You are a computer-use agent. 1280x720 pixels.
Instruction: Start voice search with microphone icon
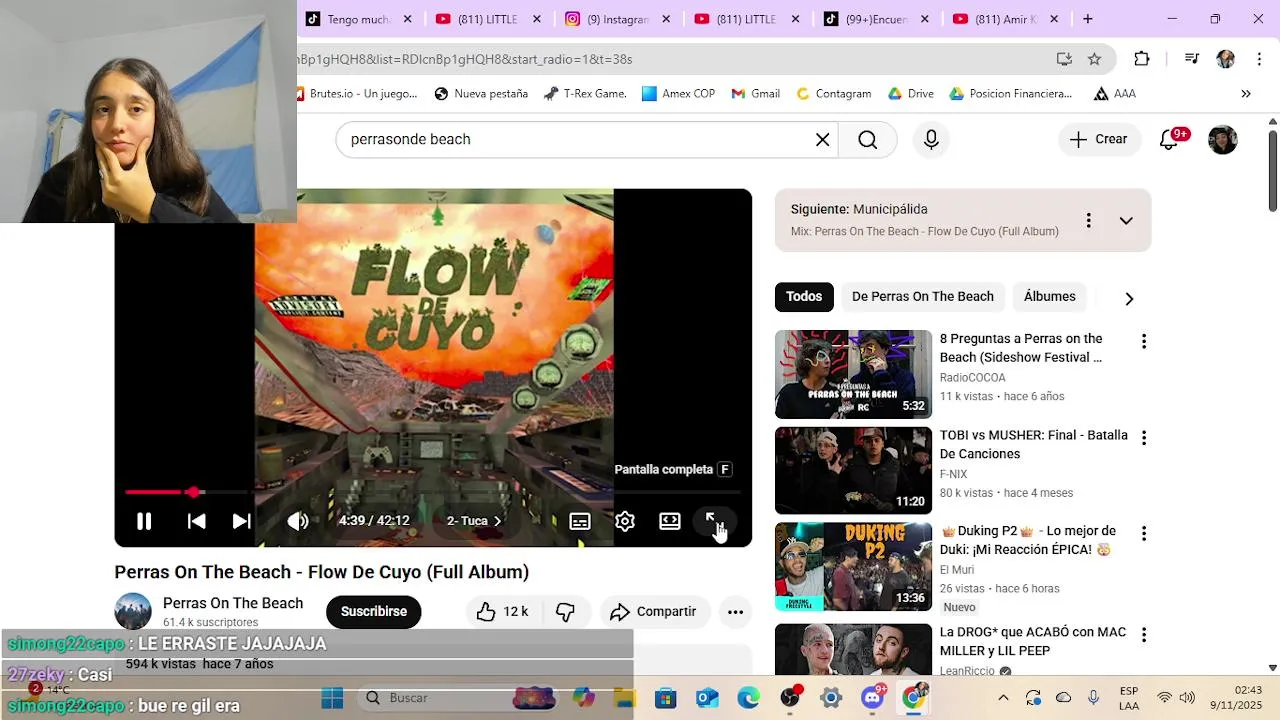pos(931,140)
